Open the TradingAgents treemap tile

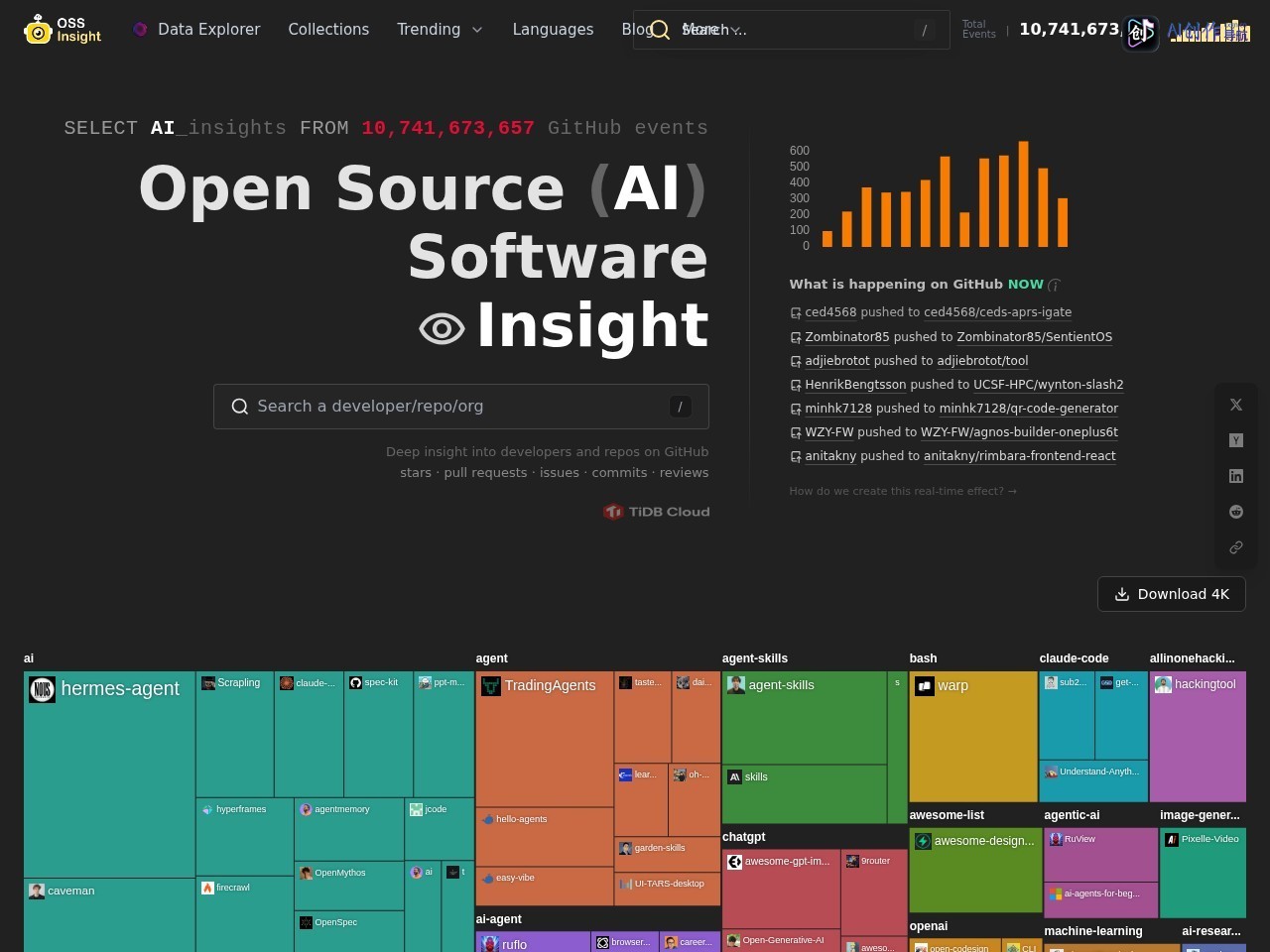[x=545, y=739]
